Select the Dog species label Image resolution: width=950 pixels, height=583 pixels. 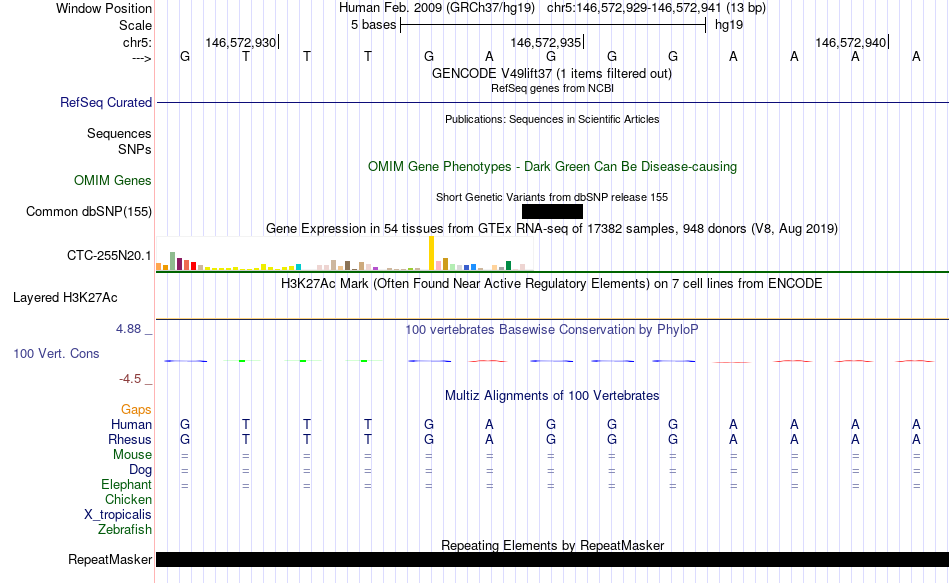click(x=140, y=470)
